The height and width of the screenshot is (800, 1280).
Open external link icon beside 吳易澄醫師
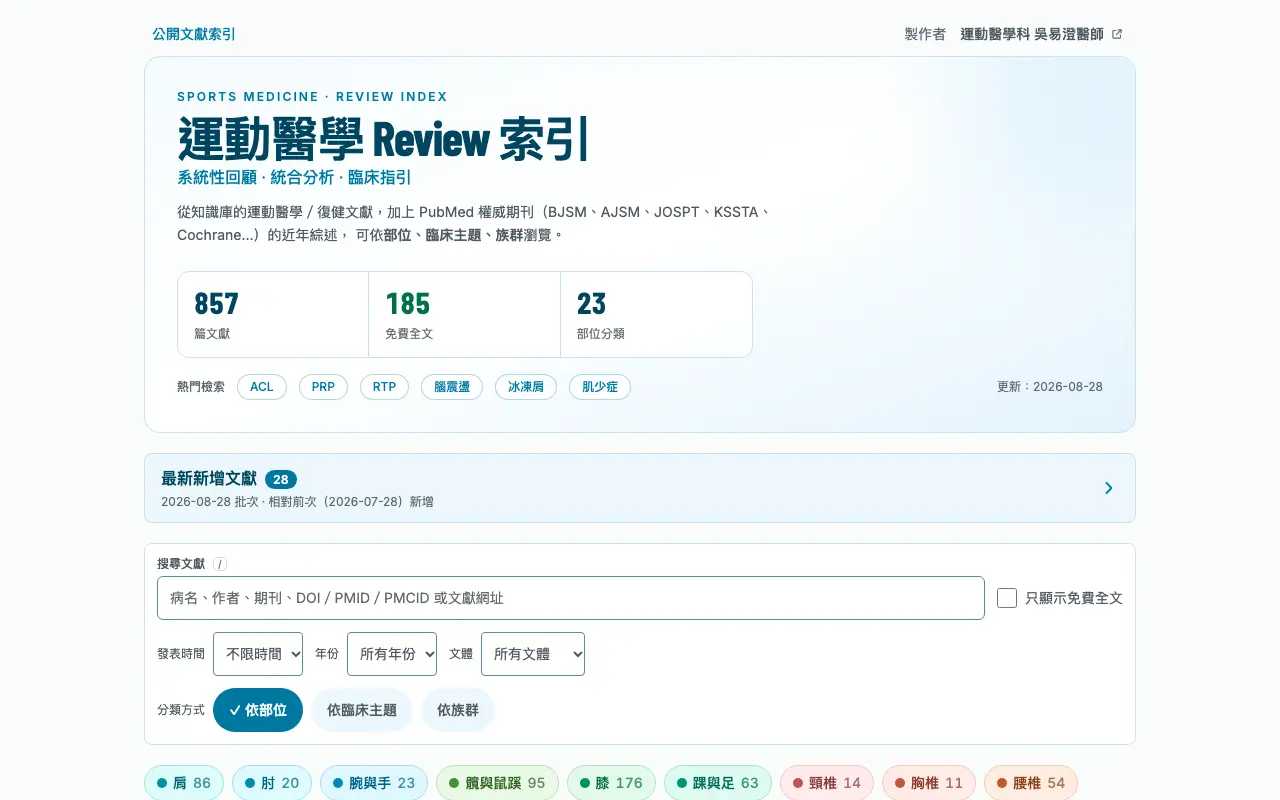tap(1117, 34)
